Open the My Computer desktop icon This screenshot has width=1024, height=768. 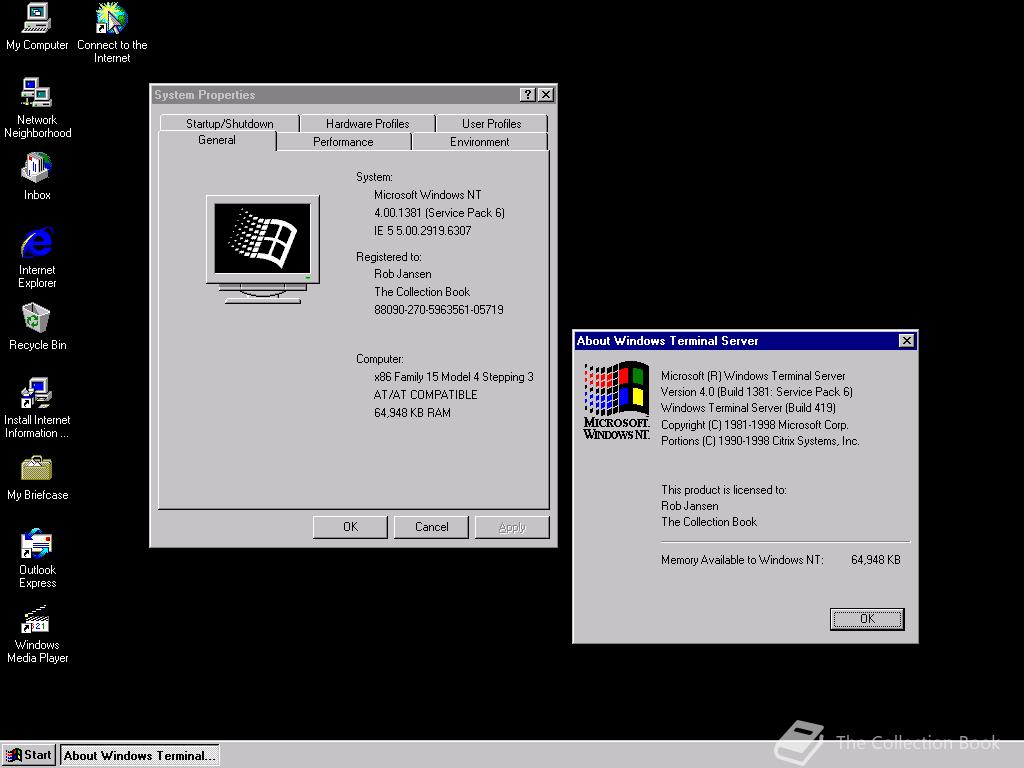[x=37, y=27]
